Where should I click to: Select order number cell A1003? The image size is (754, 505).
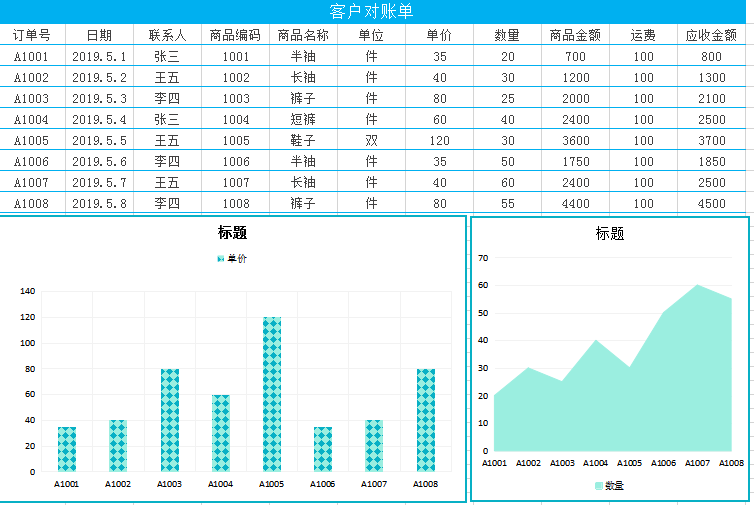point(32,98)
